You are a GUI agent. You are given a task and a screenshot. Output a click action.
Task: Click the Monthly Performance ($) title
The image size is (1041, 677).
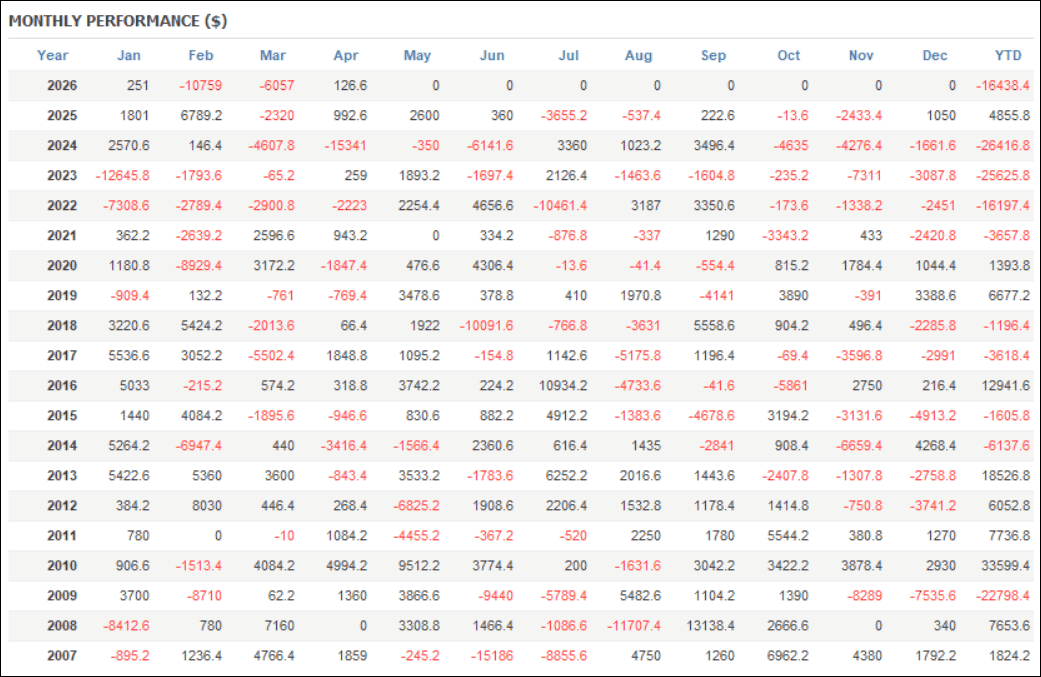coord(118,21)
